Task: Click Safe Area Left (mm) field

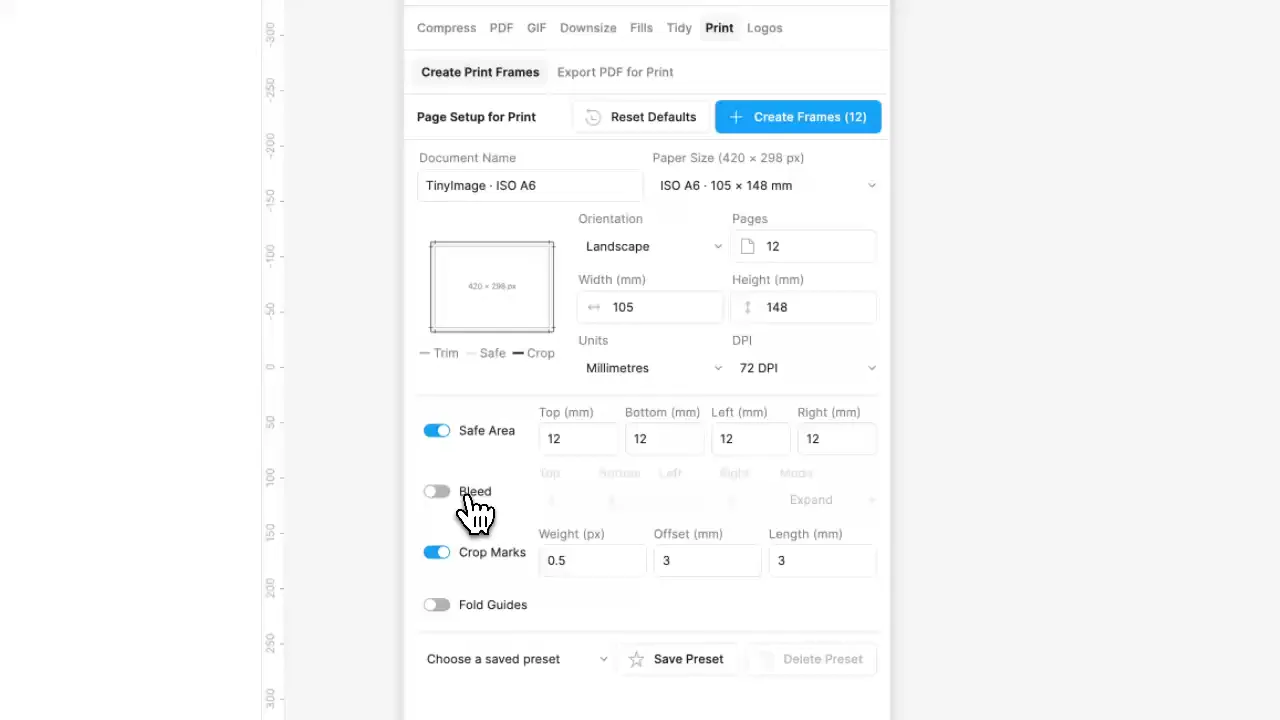Action: coord(751,438)
